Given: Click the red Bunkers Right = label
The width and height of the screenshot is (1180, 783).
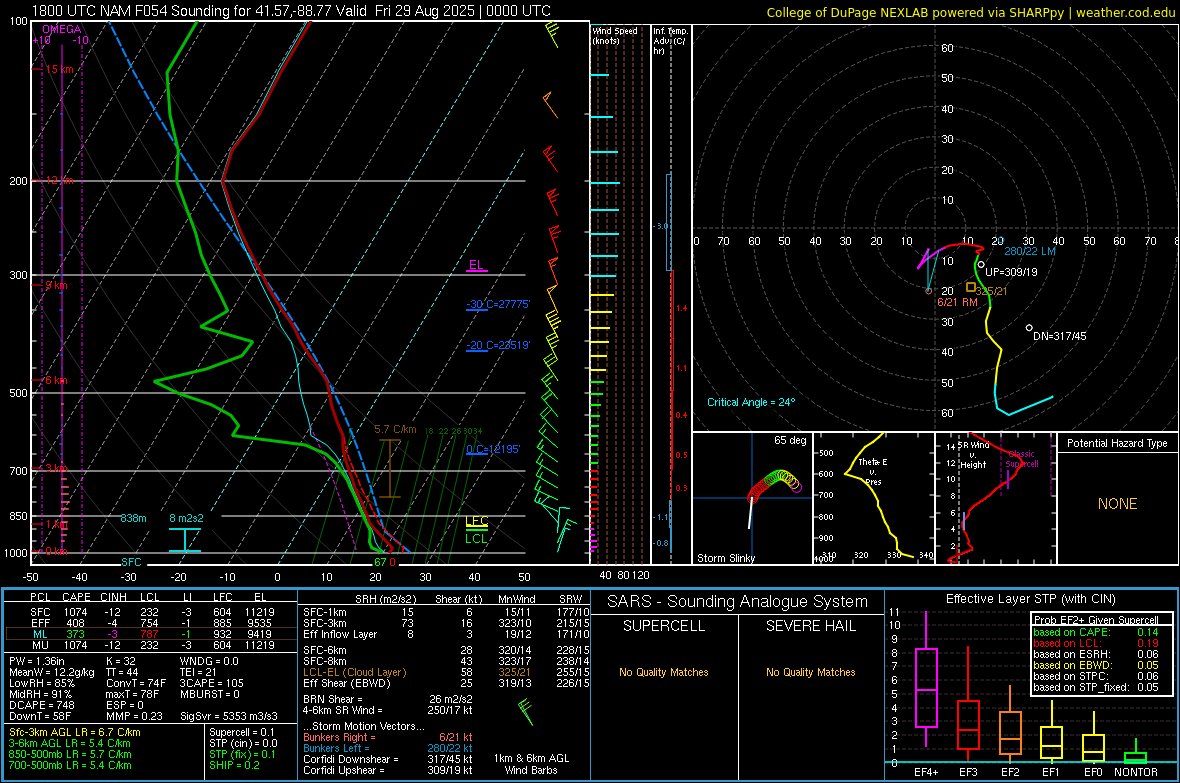Looking at the screenshot, I should (x=339, y=737).
